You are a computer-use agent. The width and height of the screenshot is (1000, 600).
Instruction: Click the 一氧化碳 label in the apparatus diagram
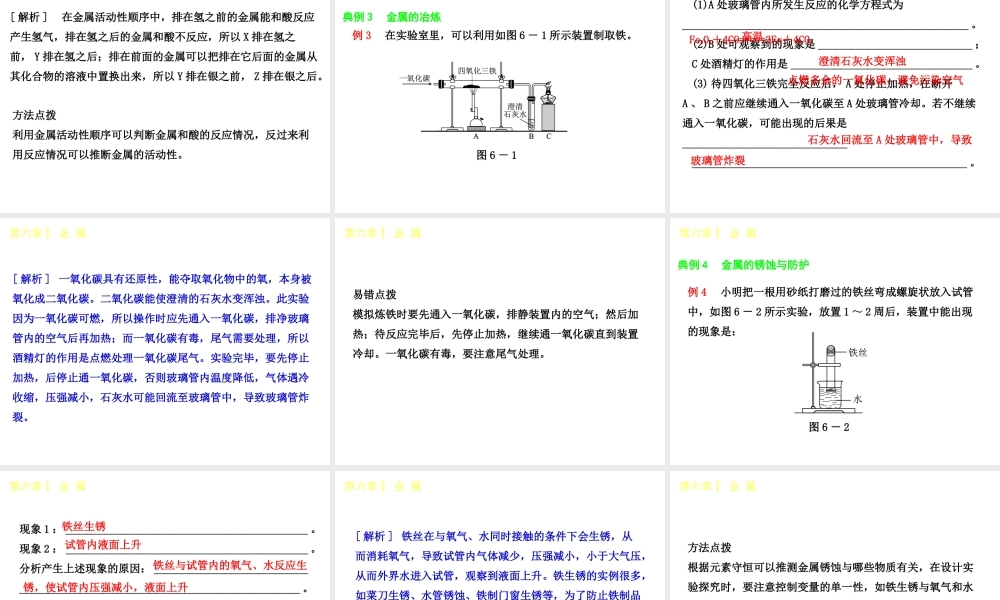click(415, 78)
